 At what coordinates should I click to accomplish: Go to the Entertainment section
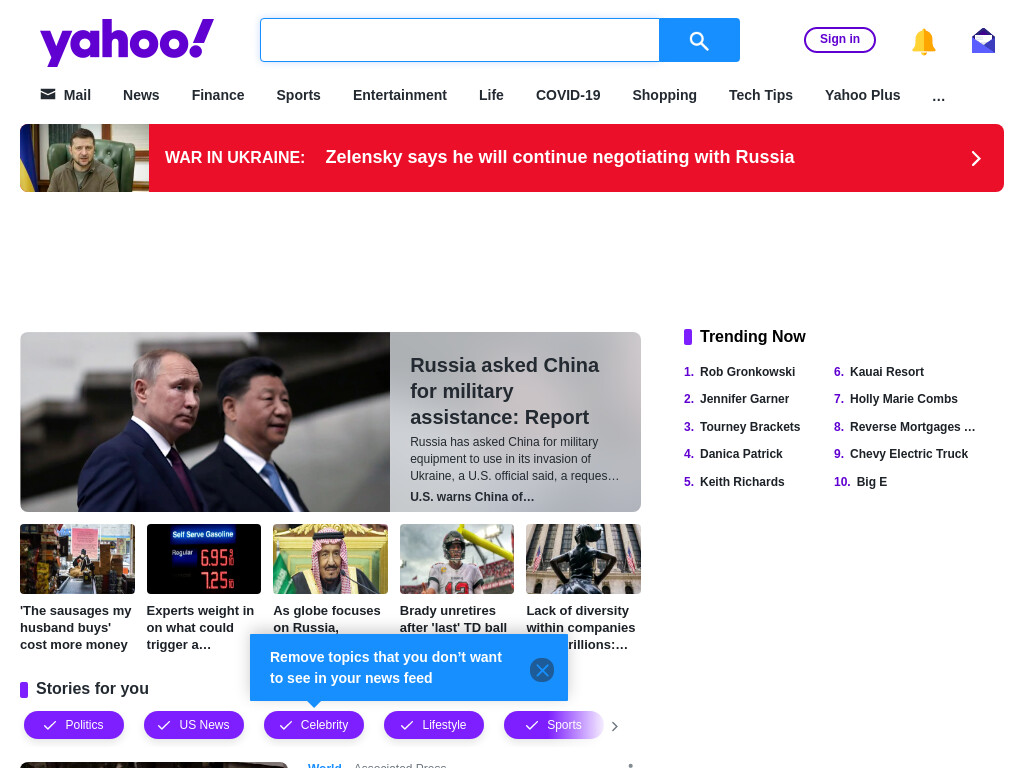(x=400, y=95)
